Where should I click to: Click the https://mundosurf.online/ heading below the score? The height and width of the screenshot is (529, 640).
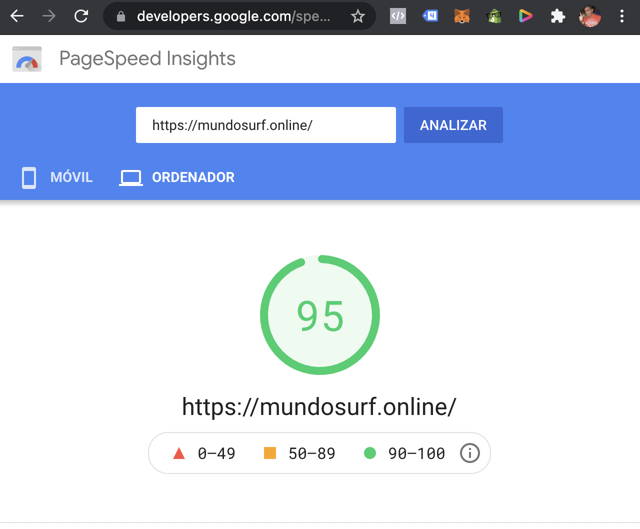point(319,407)
